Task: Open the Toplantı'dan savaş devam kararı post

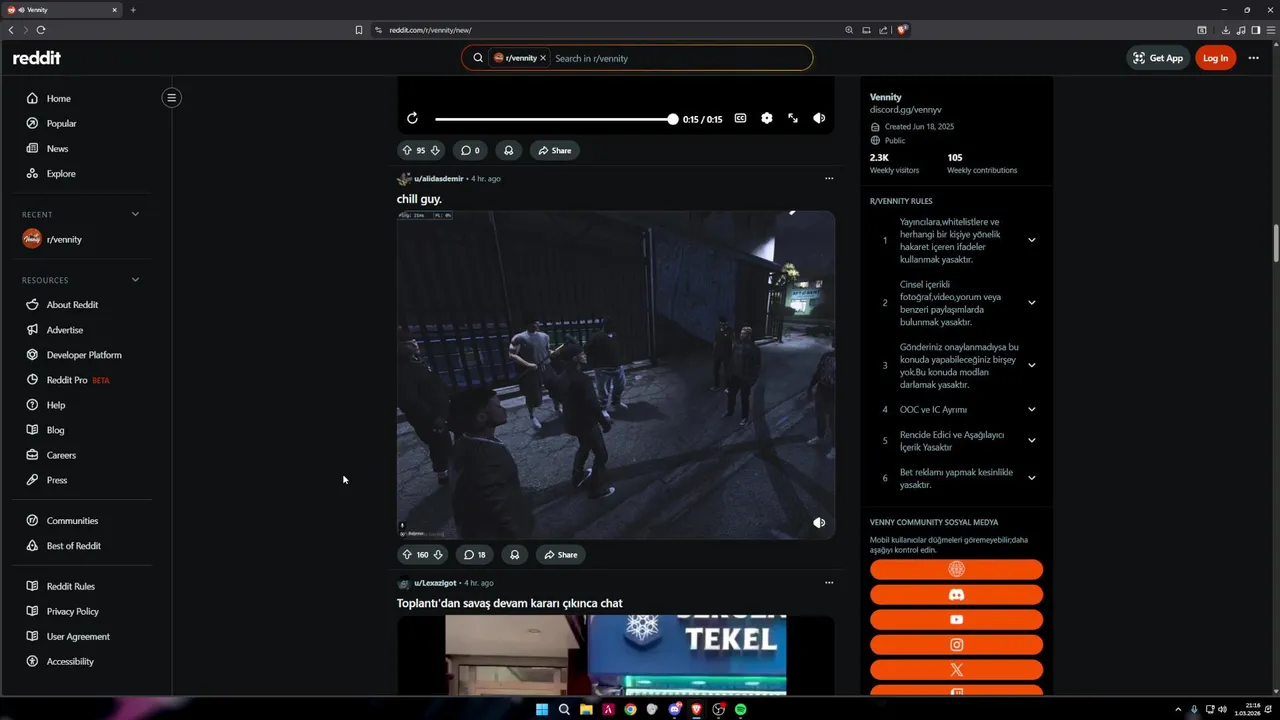Action: point(509,603)
